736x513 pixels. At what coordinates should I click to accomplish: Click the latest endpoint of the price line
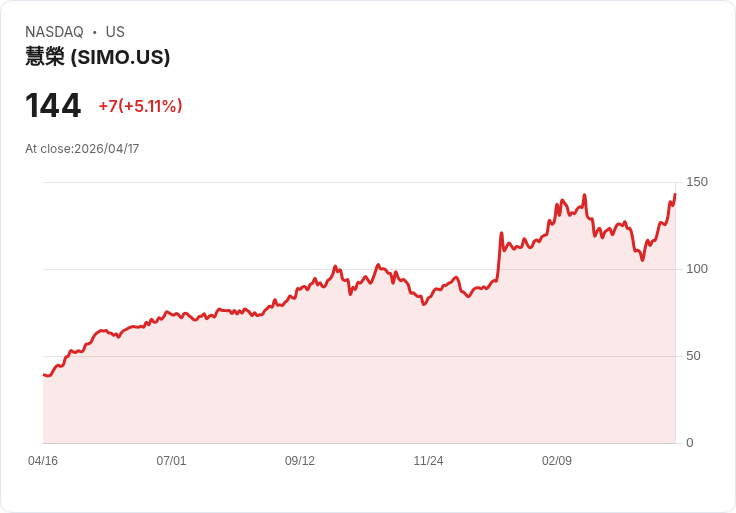tap(675, 194)
